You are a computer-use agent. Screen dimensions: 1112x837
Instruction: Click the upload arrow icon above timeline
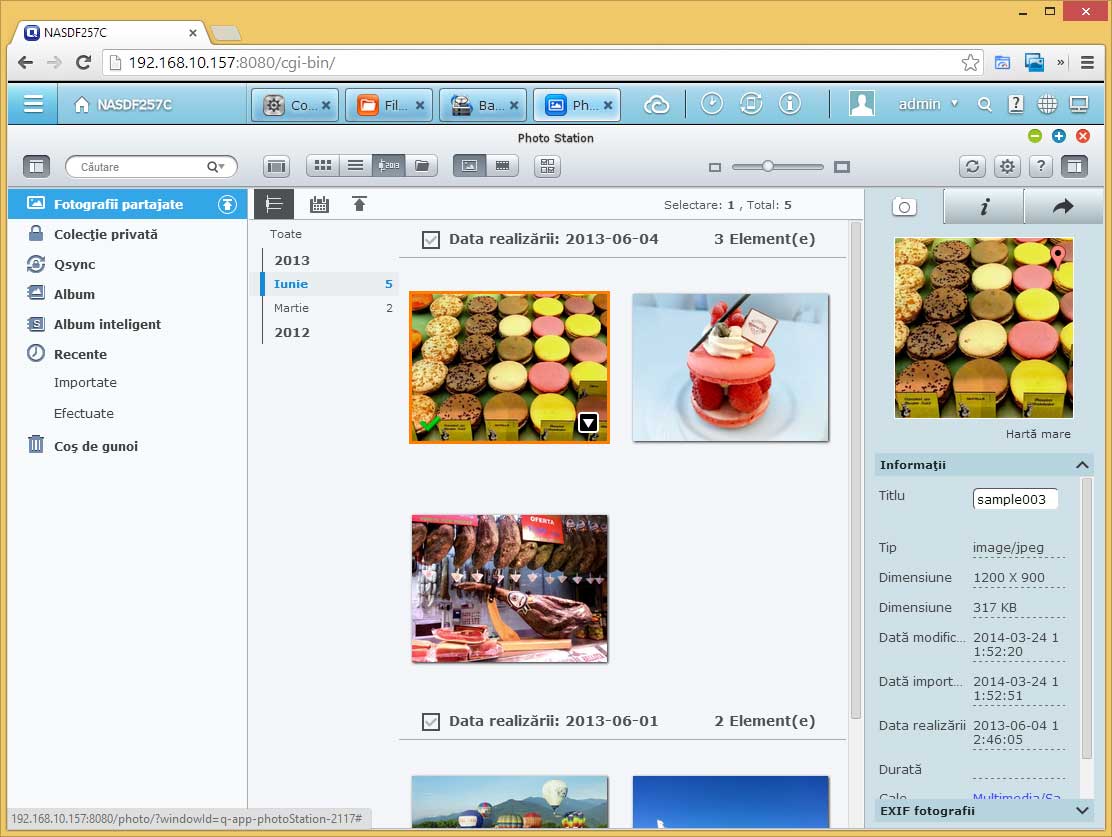[x=360, y=204]
